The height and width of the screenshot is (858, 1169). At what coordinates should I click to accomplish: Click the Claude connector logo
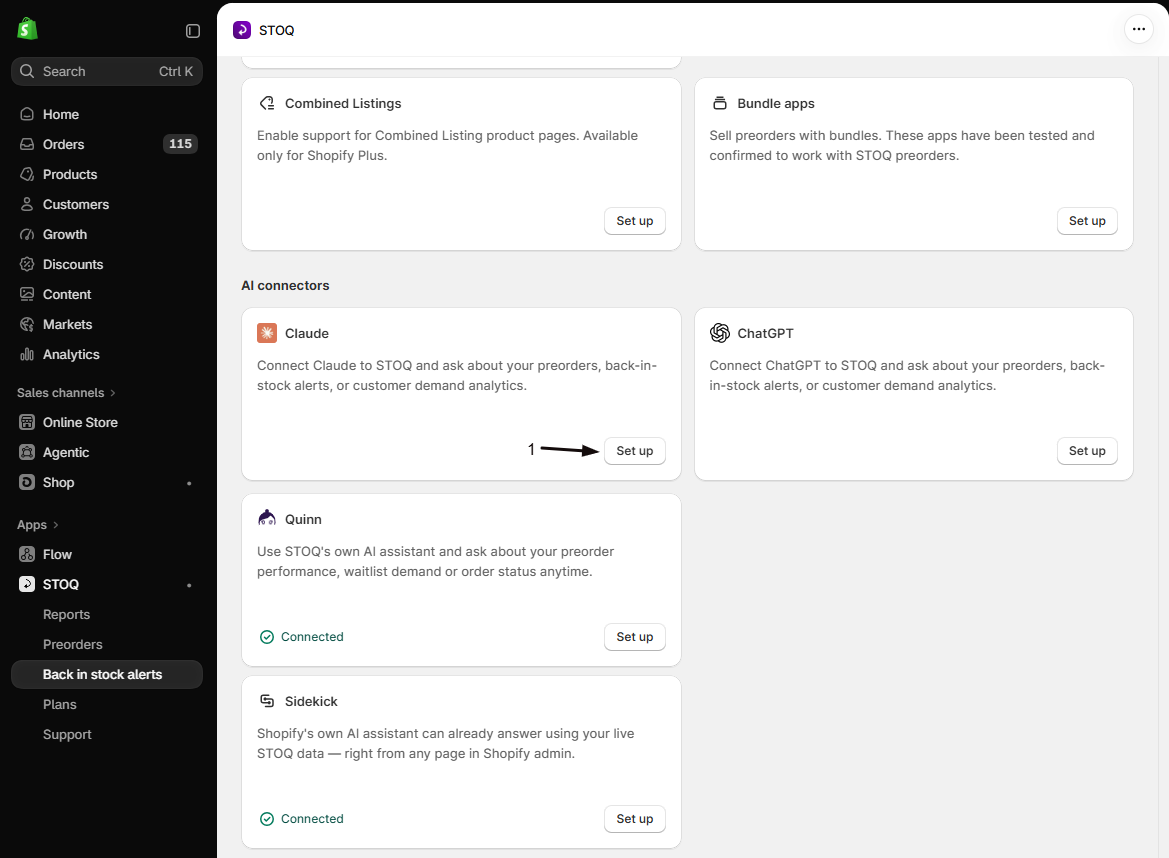pos(267,332)
